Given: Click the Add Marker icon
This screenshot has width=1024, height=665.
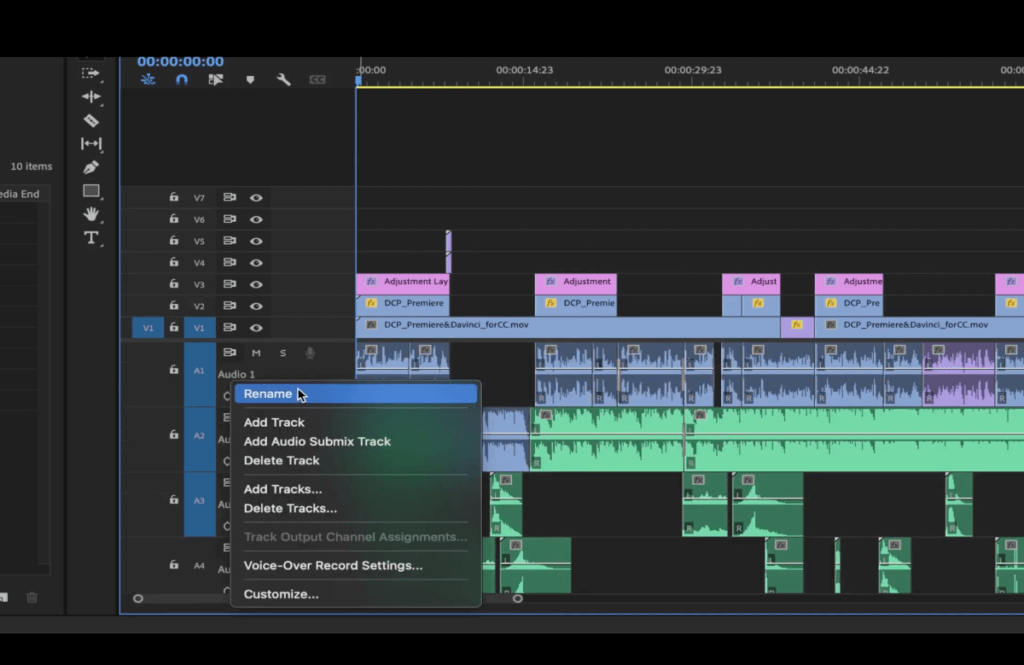Looking at the screenshot, I should [251, 79].
